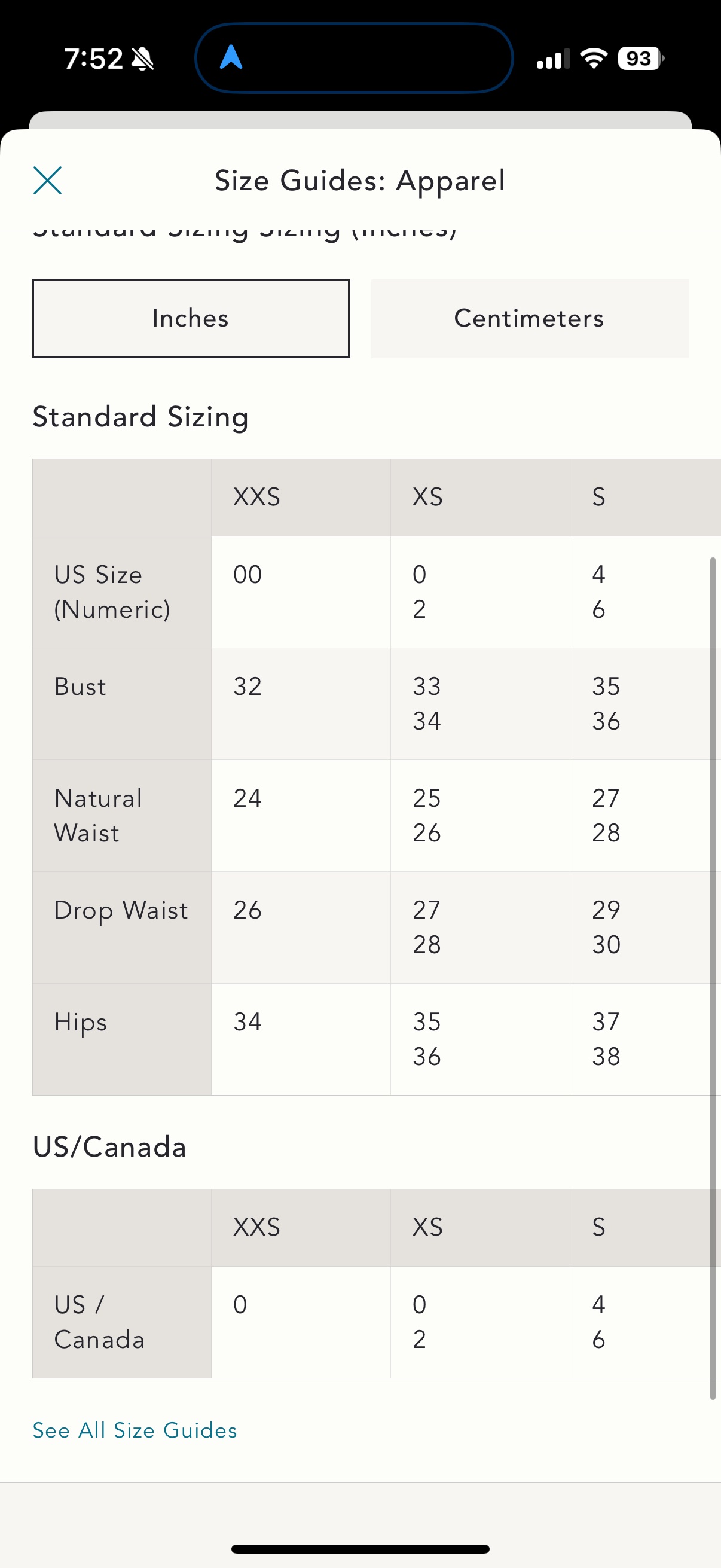Open the See All Size Guides link
This screenshot has width=721, height=1568.
pos(135,1430)
